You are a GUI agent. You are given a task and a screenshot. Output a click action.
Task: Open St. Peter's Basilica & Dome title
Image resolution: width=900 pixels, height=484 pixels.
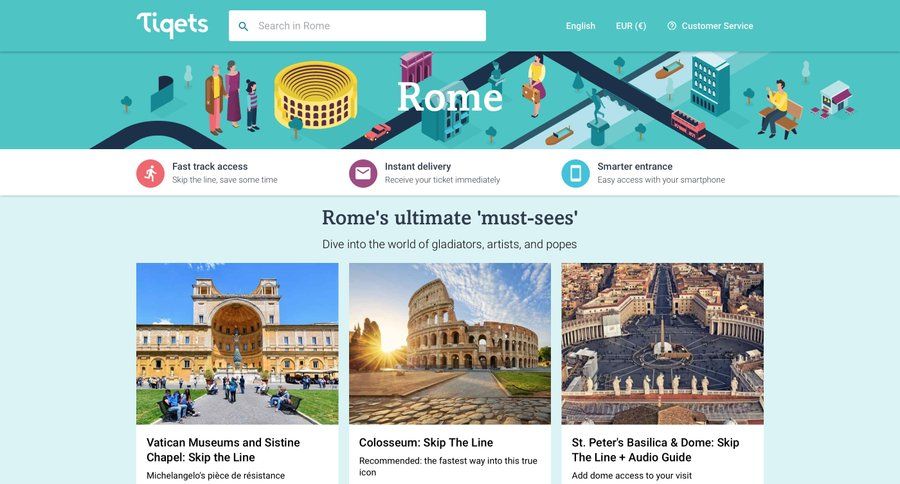pyautogui.click(x=655, y=450)
